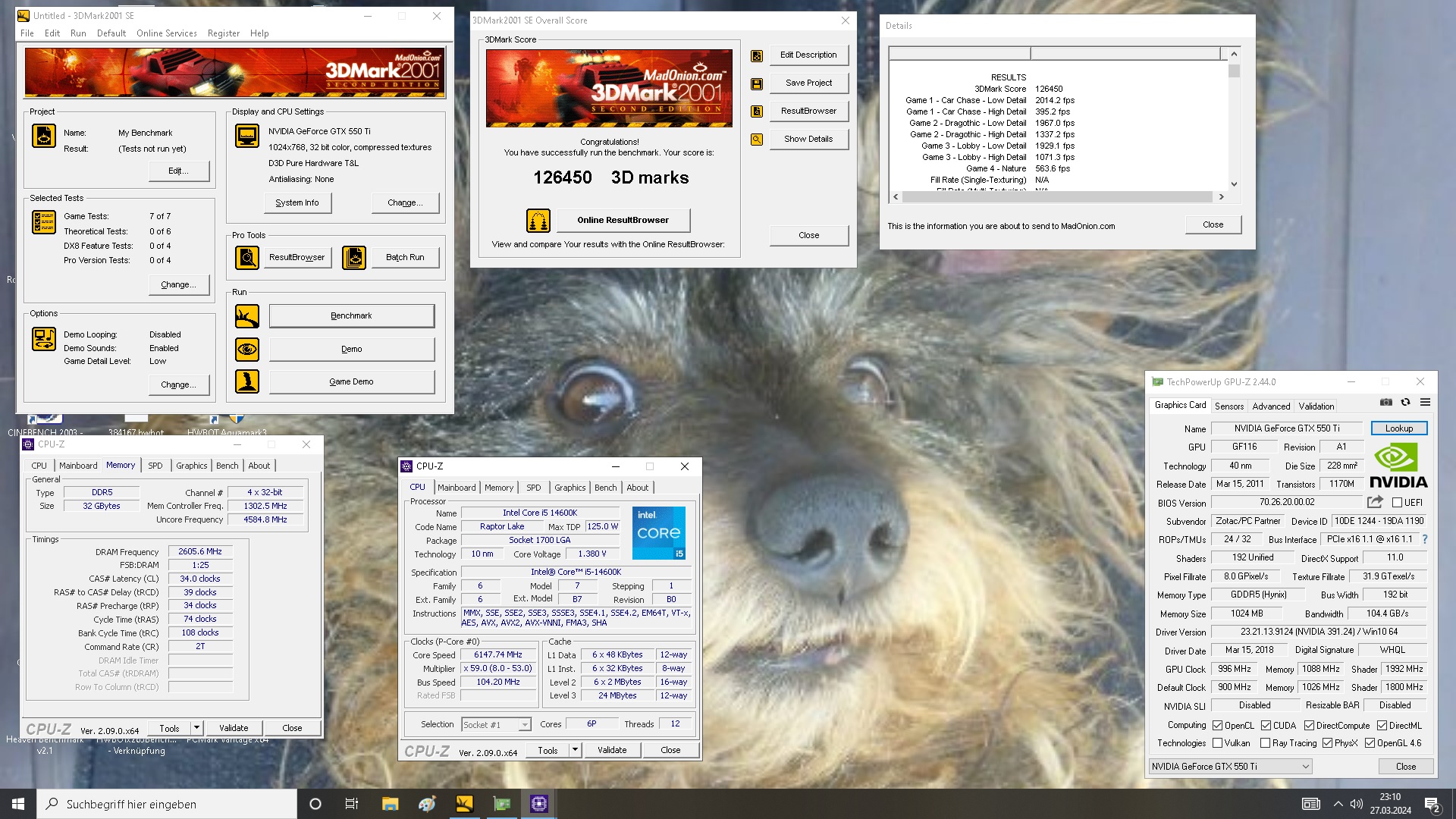Open the Online Services menu
The image size is (1456, 819).
166,33
